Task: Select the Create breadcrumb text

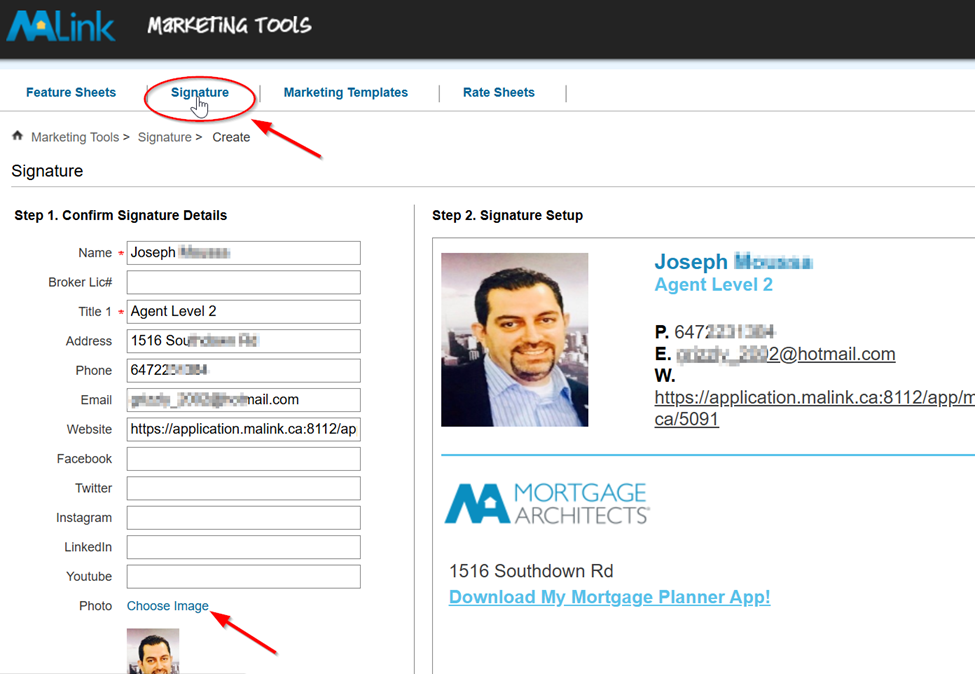Action: (231, 137)
